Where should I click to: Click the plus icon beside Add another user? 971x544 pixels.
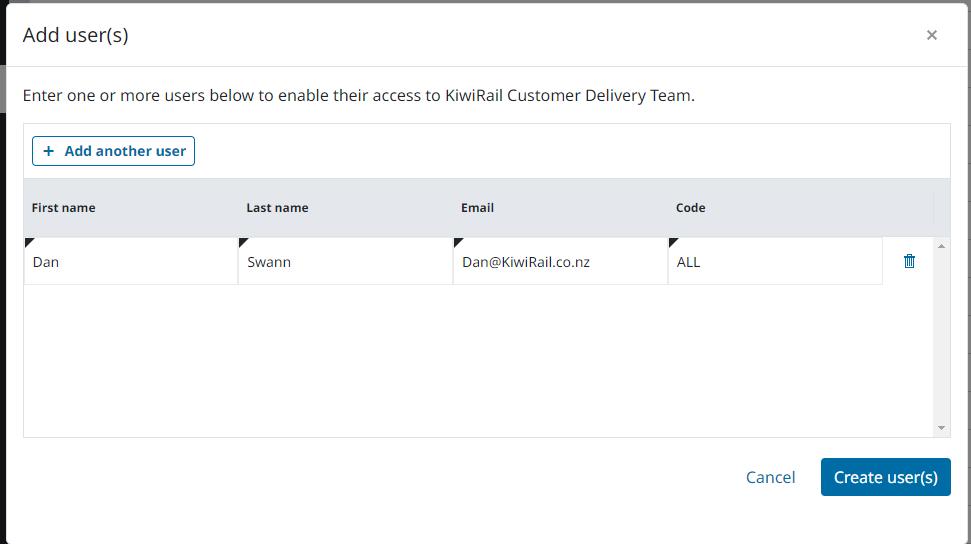pyautogui.click(x=48, y=151)
